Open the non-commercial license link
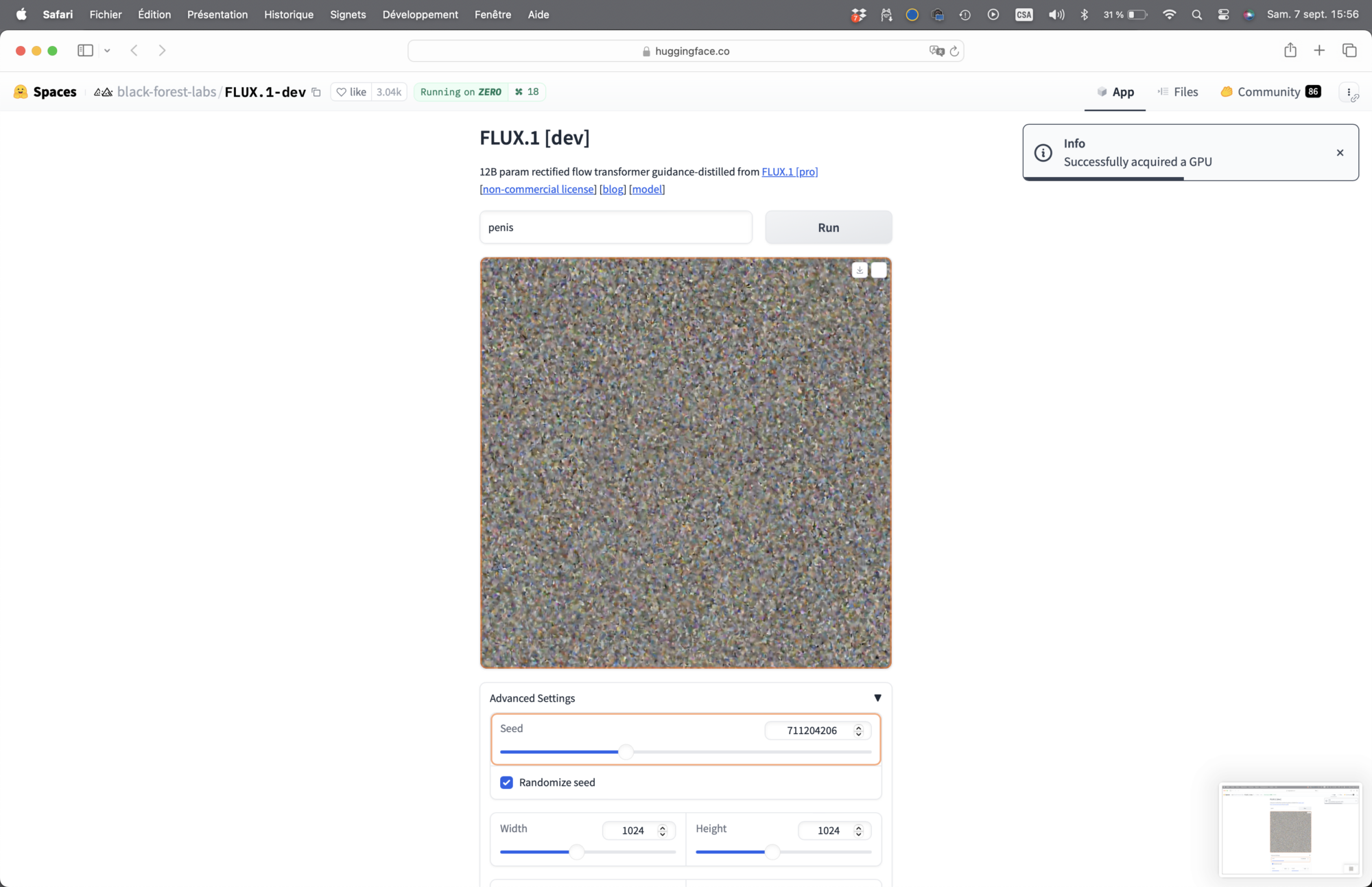 coord(538,189)
